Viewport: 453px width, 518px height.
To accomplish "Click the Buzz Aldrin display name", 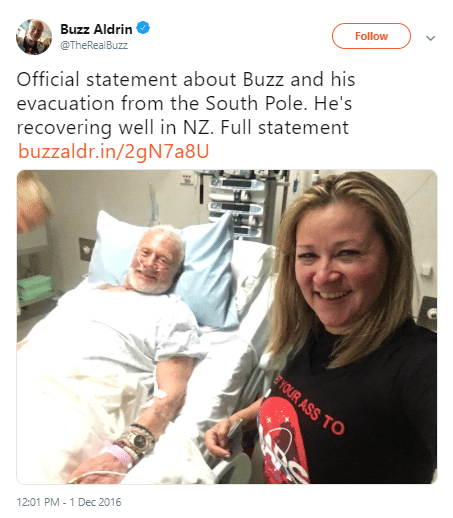I will (96, 29).
